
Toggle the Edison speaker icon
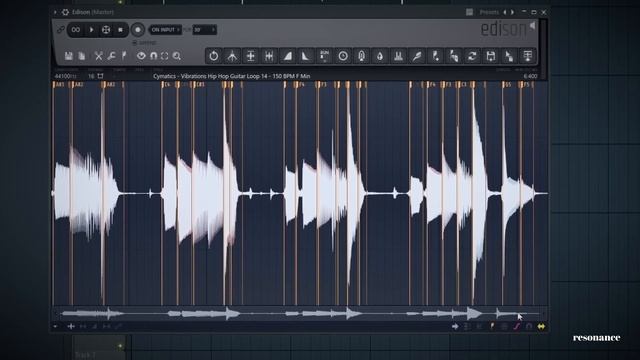(533, 27)
